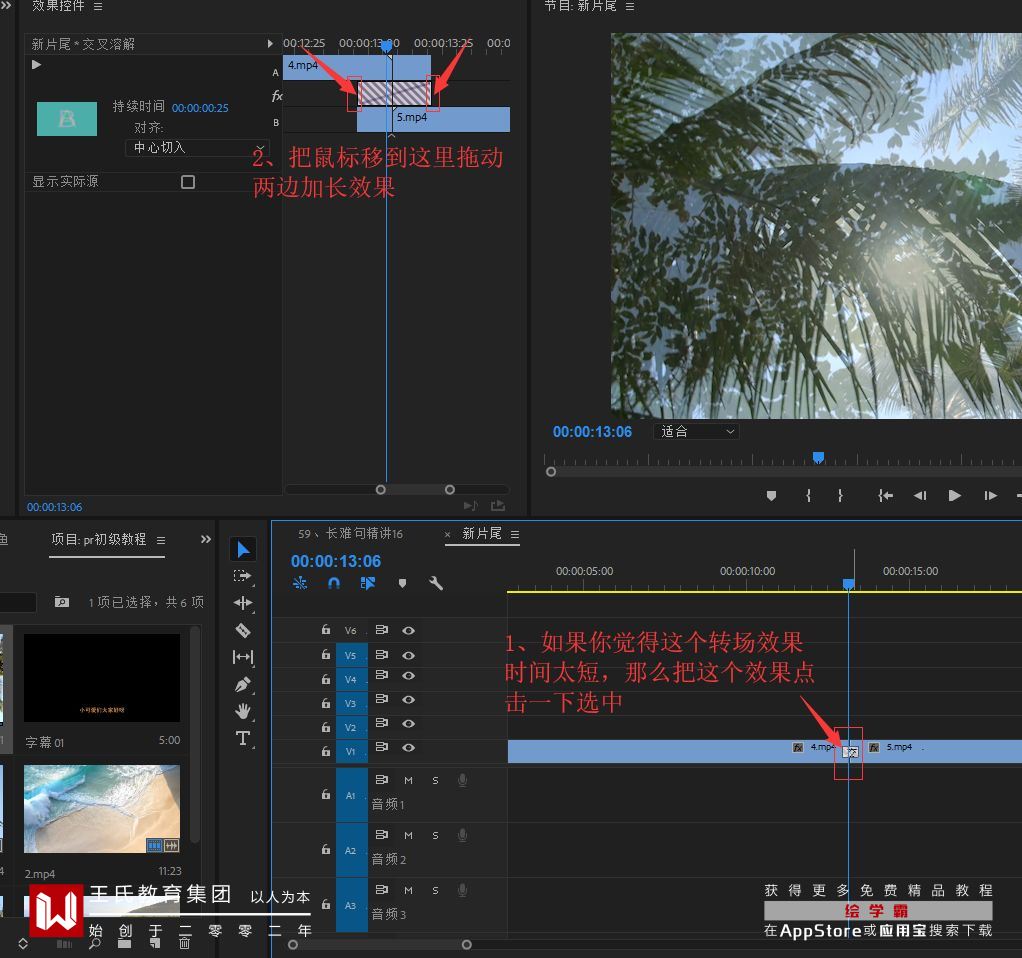The height and width of the screenshot is (958, 1022).
Task: Select the Pen tool
Action: tap(242, 684)
